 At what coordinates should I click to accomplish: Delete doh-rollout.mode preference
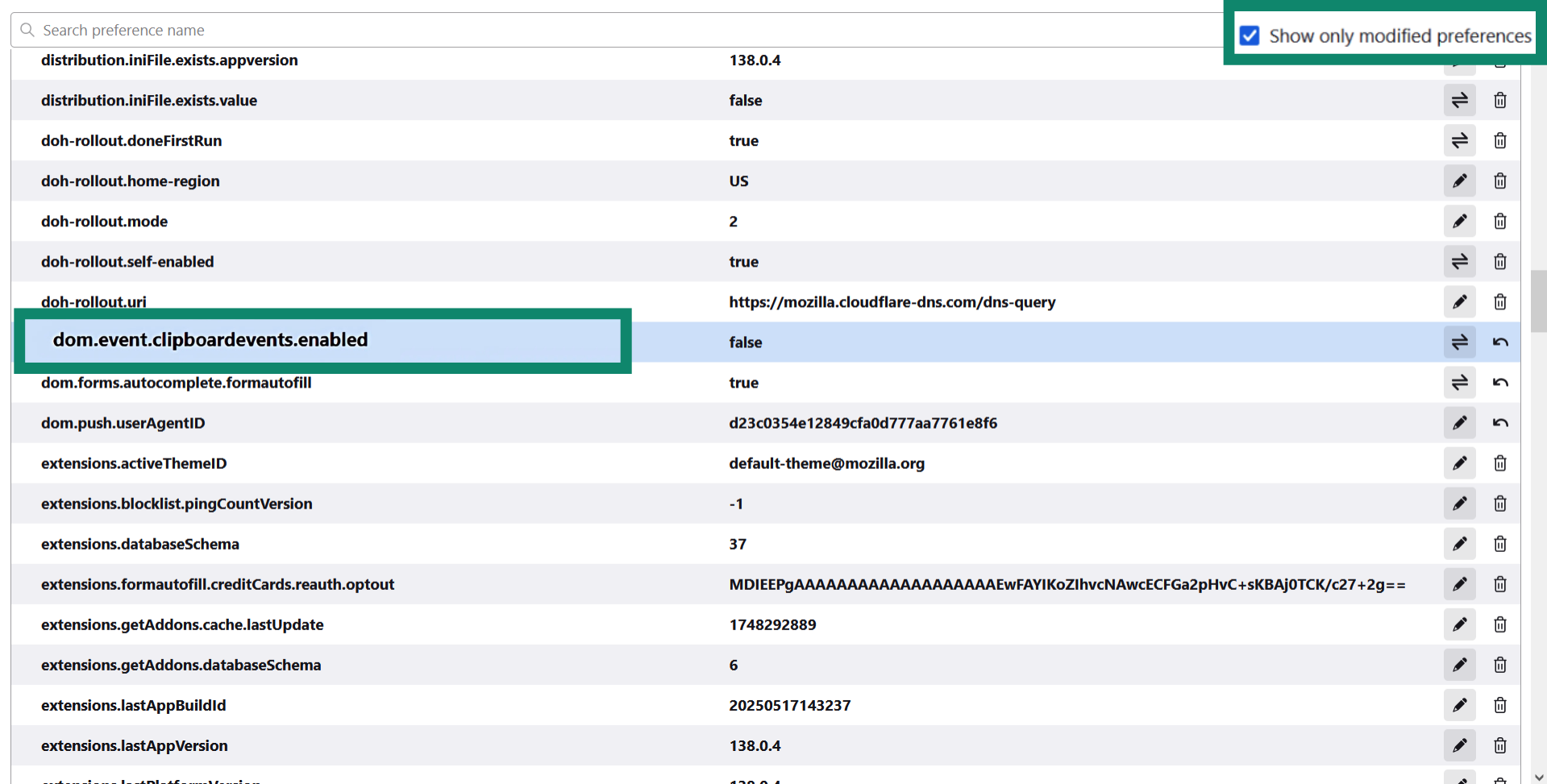[1499, 222]
